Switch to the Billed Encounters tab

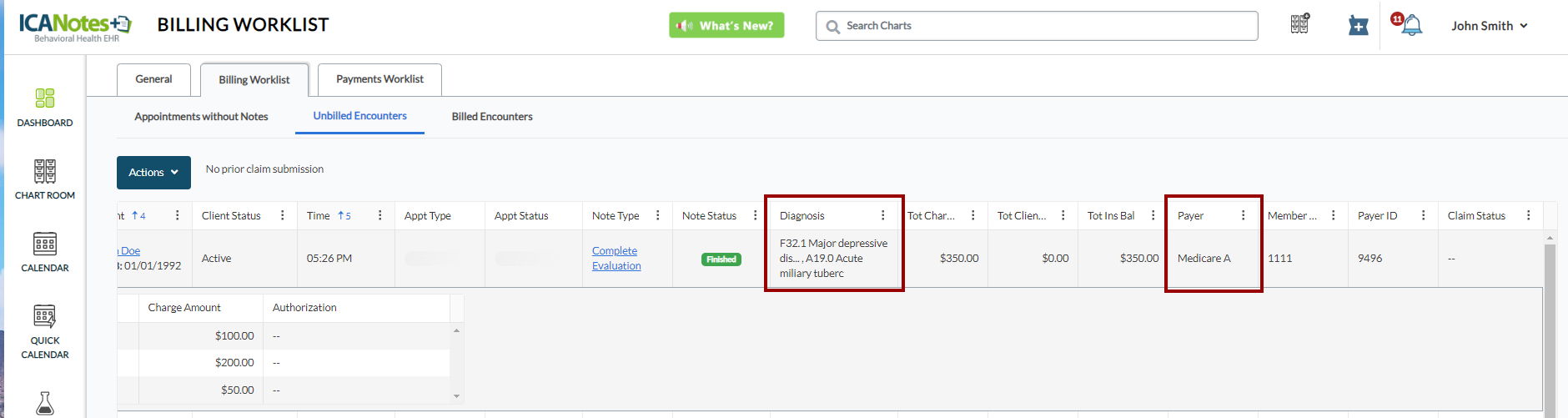[x=492, y=117]
